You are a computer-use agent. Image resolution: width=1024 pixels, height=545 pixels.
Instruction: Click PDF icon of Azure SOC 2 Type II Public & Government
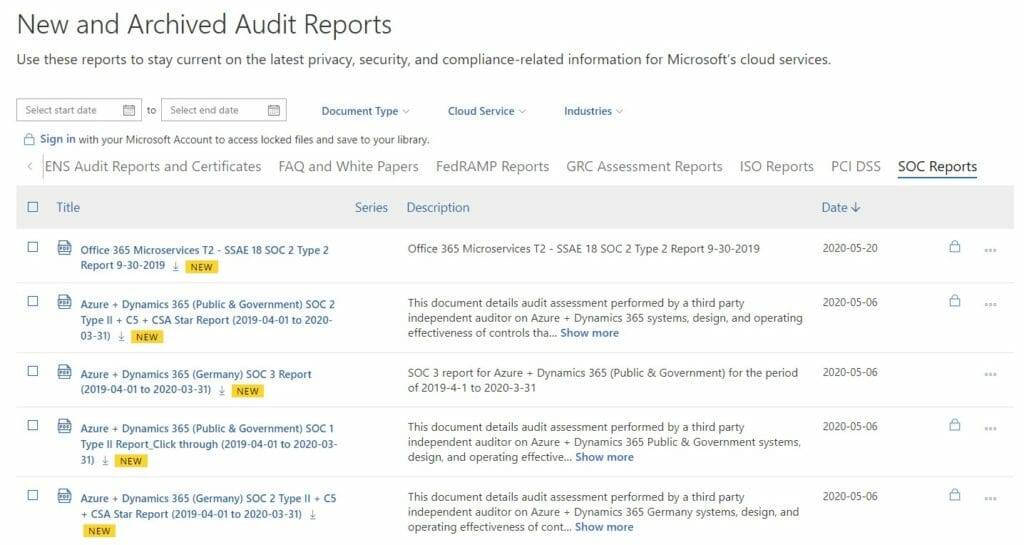pyautogui.click(x=64, y=302)
